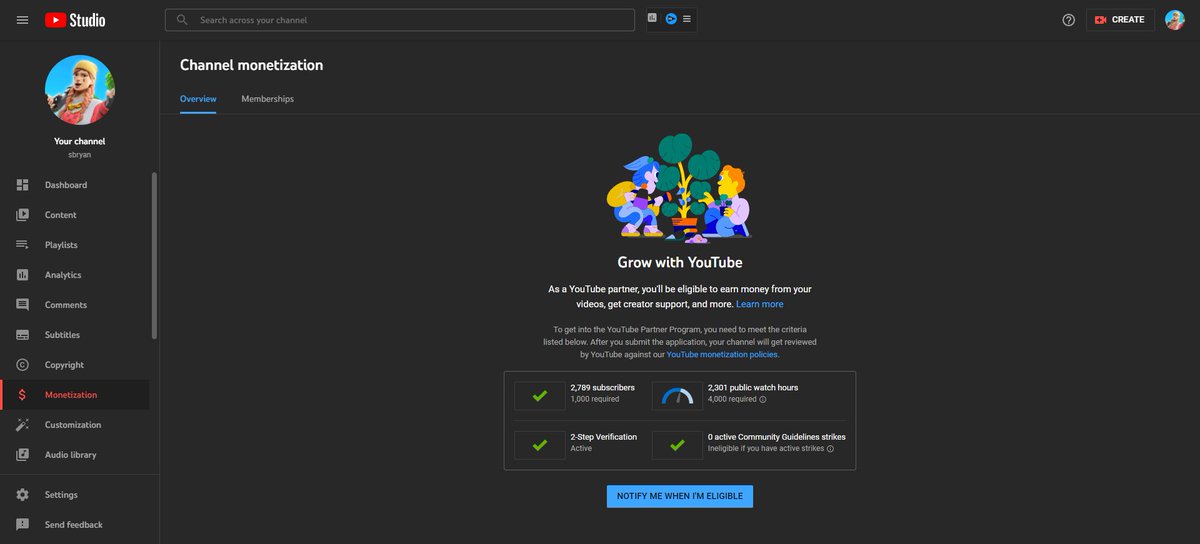
Task: Click the Subtitles icon in sidebar
Action: (x=22, y=335)
